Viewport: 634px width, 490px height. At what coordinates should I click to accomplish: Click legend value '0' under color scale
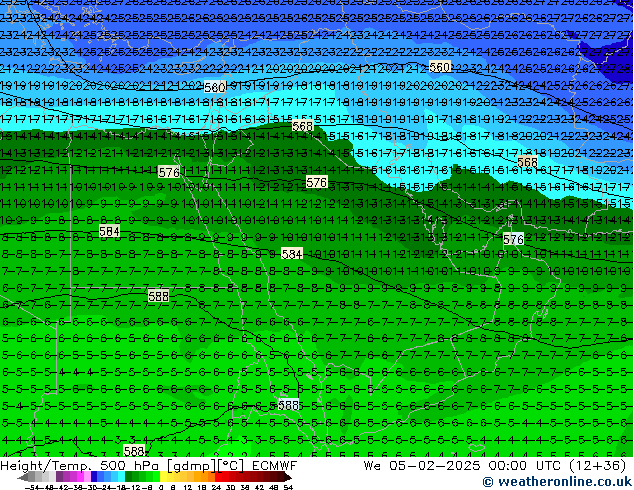tap(161, 488)
